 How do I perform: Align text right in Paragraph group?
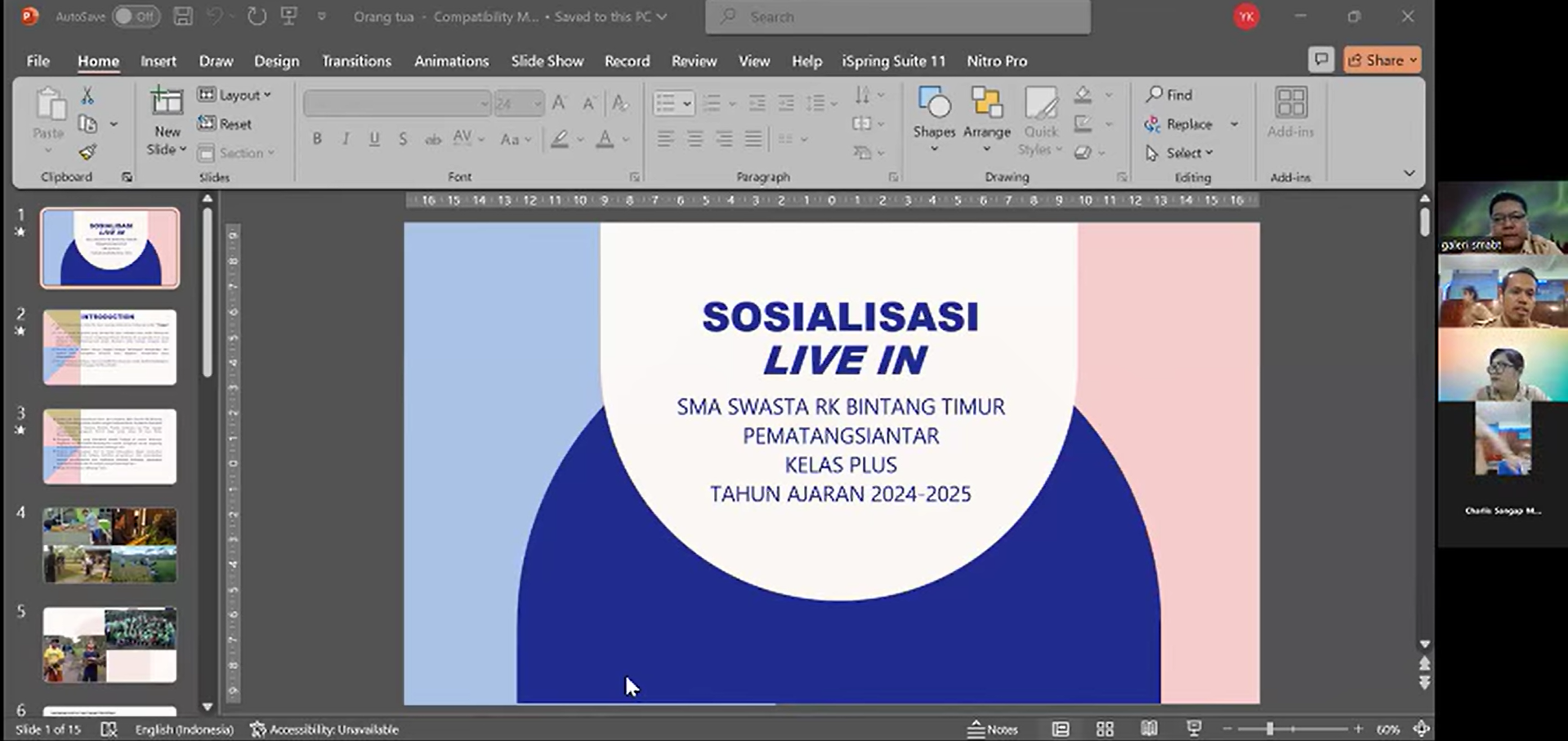pos(724,139)
